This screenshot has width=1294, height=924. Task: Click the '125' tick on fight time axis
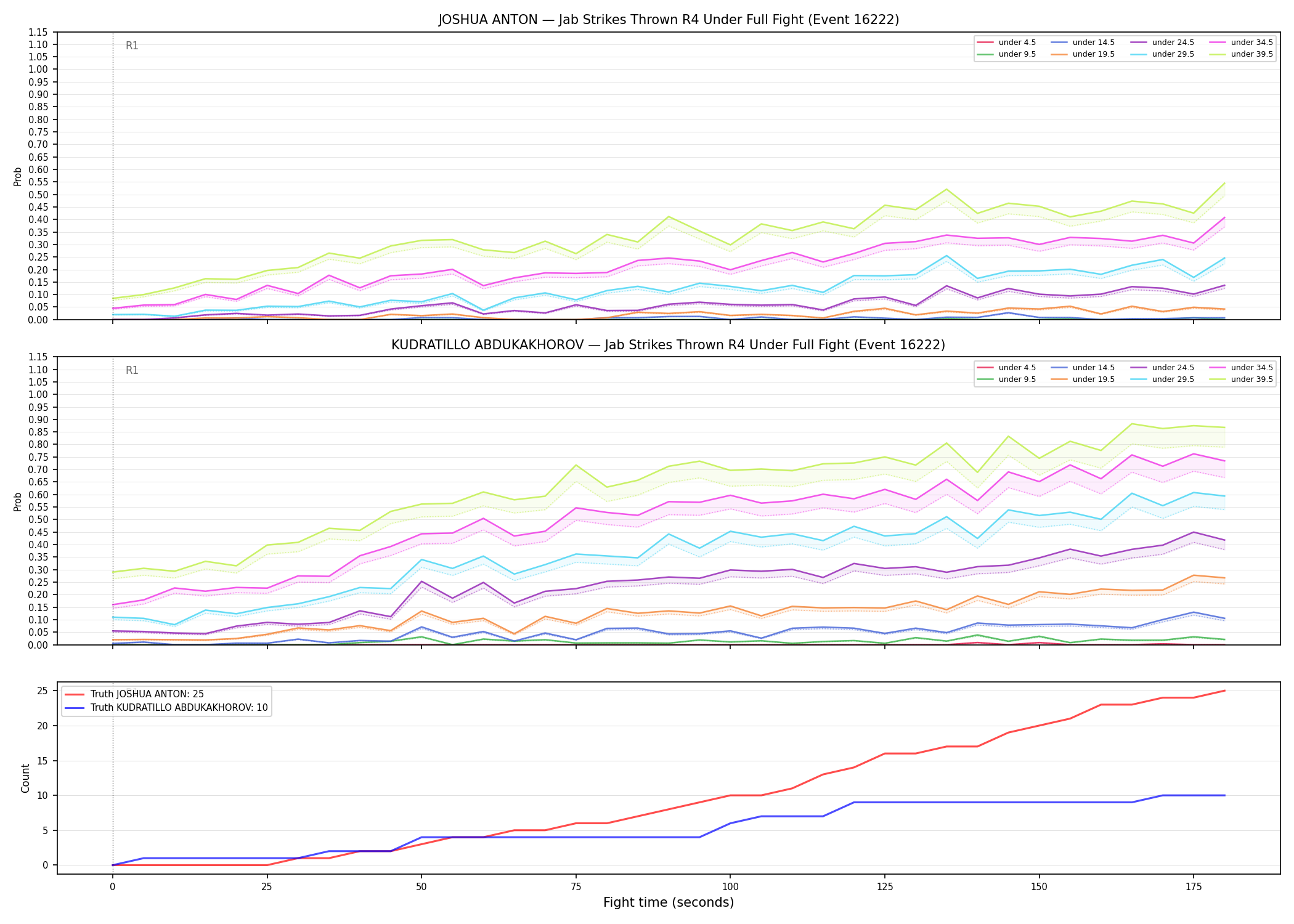885,887
